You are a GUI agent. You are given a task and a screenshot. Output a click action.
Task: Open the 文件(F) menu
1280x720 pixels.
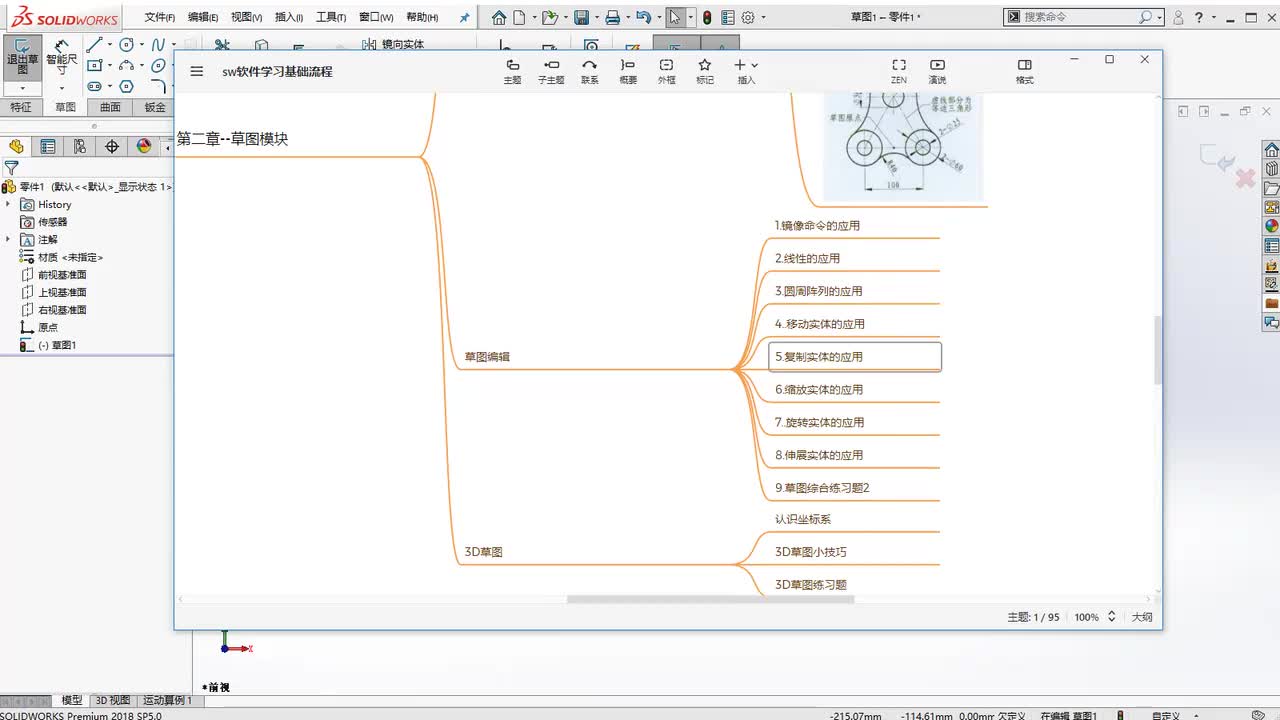click(159, 17)
